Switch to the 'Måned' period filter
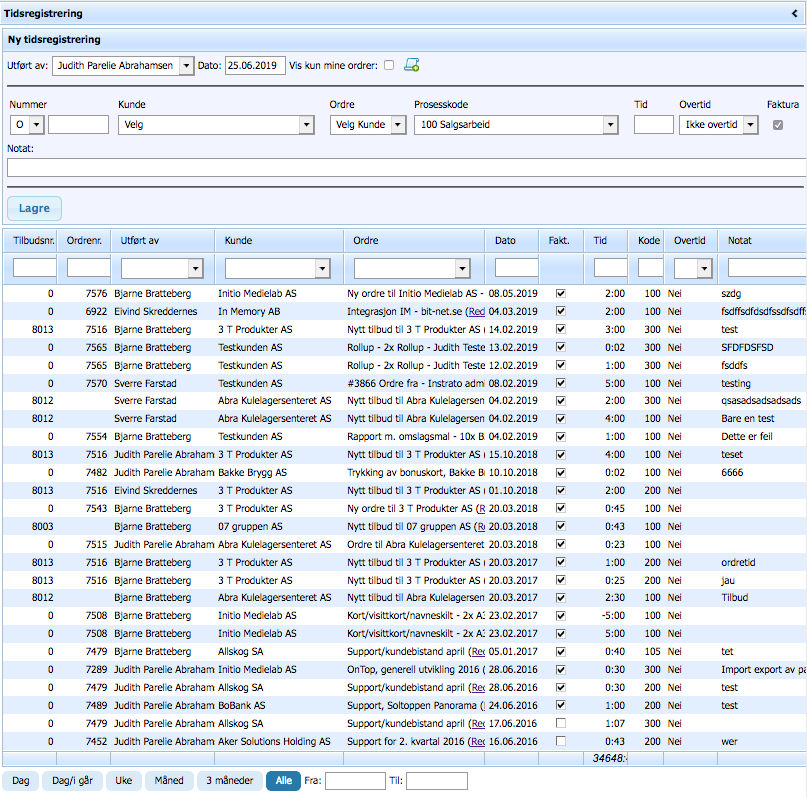807x798 pixels. tap(170, 780)
